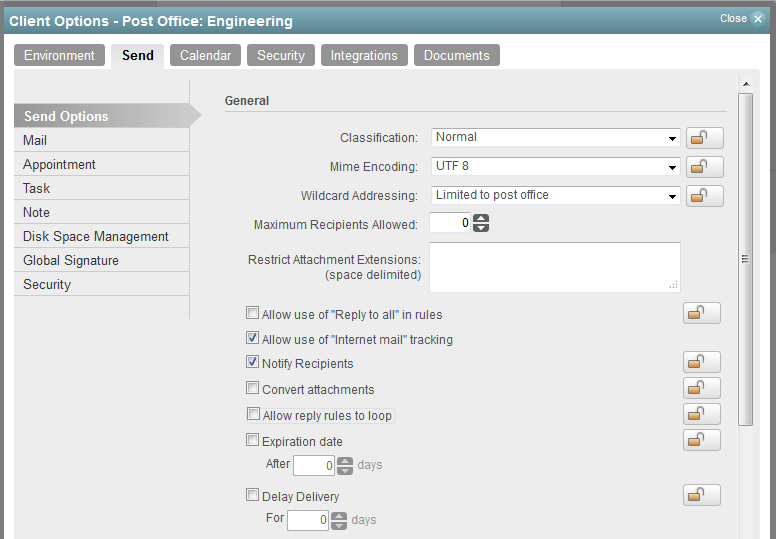Screen dimensions: 776x539
Task: Click the lock for Allow reply rules to loop
Action: pos(702,415)
